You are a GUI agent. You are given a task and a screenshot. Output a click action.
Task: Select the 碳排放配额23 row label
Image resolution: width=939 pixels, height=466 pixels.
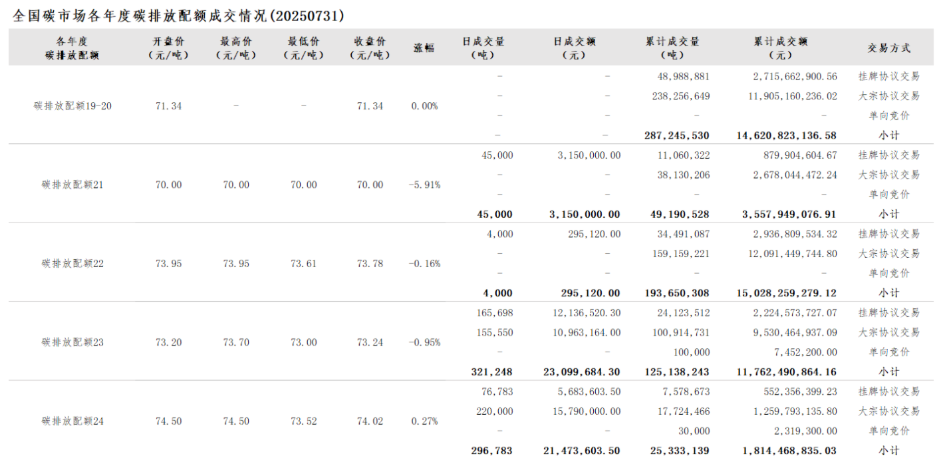72,343
